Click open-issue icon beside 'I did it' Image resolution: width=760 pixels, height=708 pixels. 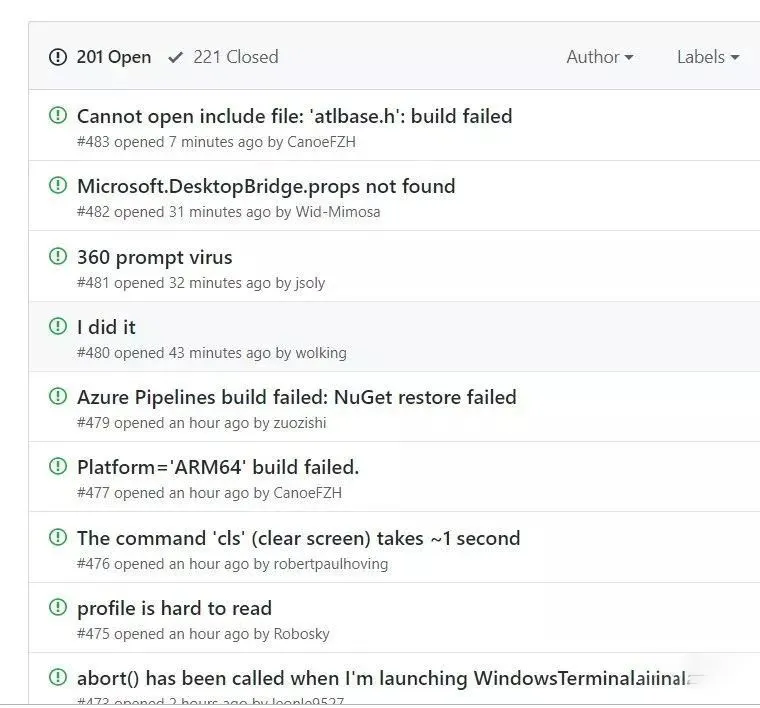click(58, 326)
